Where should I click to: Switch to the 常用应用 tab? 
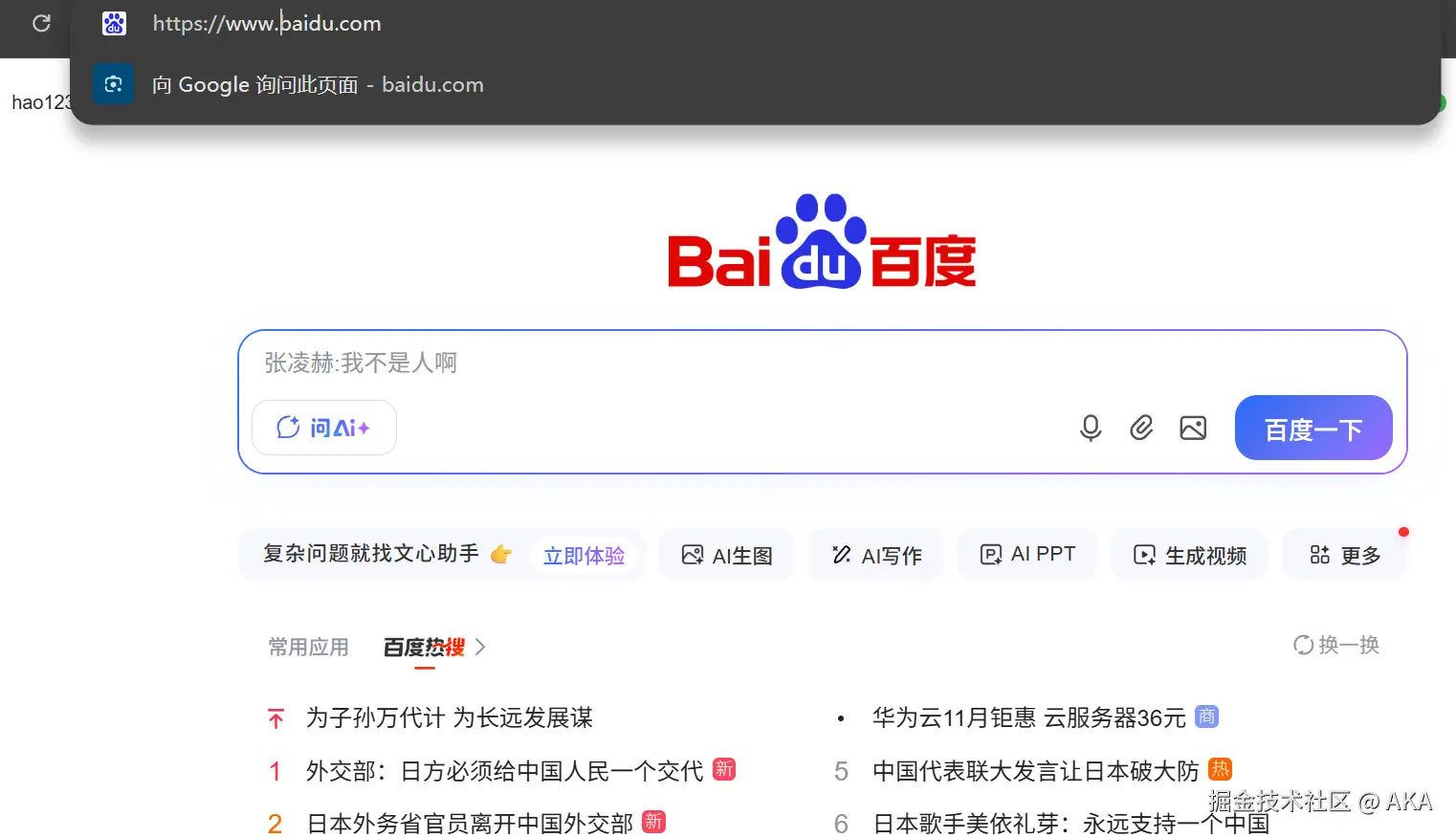(x=308, y=647)
